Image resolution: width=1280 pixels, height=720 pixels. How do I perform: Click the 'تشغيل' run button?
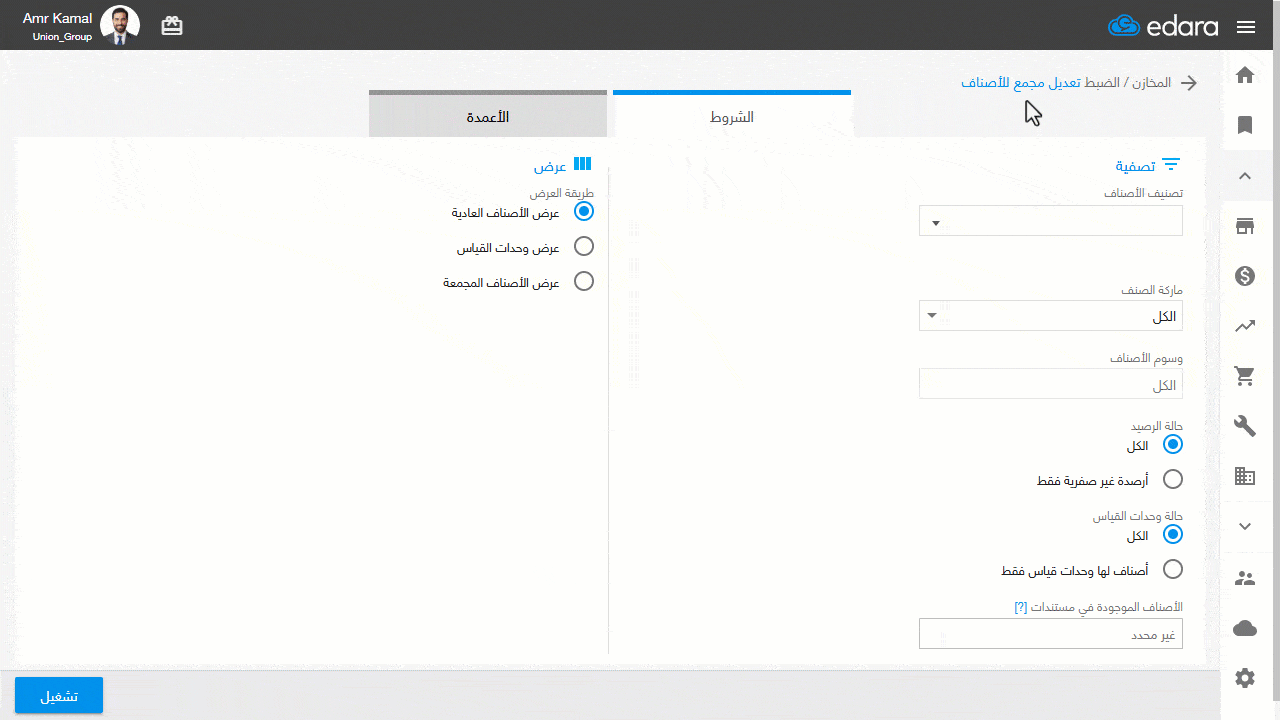[59, 696]
